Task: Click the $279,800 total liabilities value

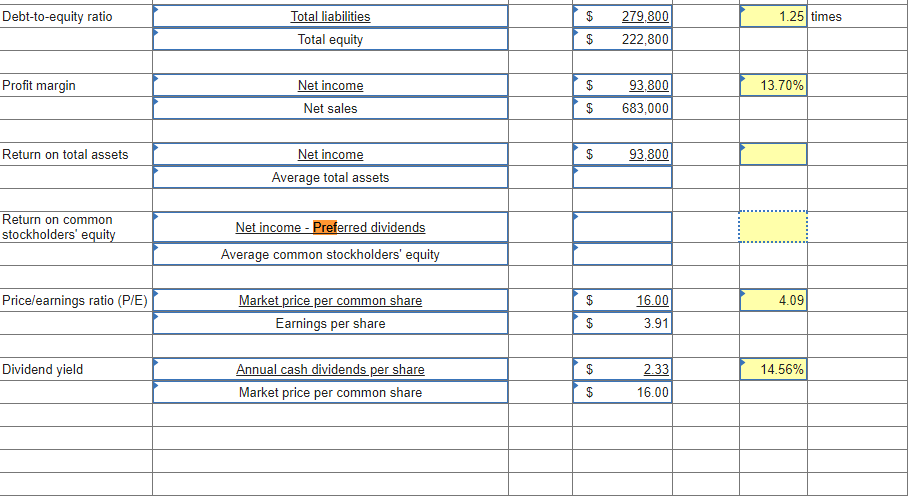Action: (622, 16)
